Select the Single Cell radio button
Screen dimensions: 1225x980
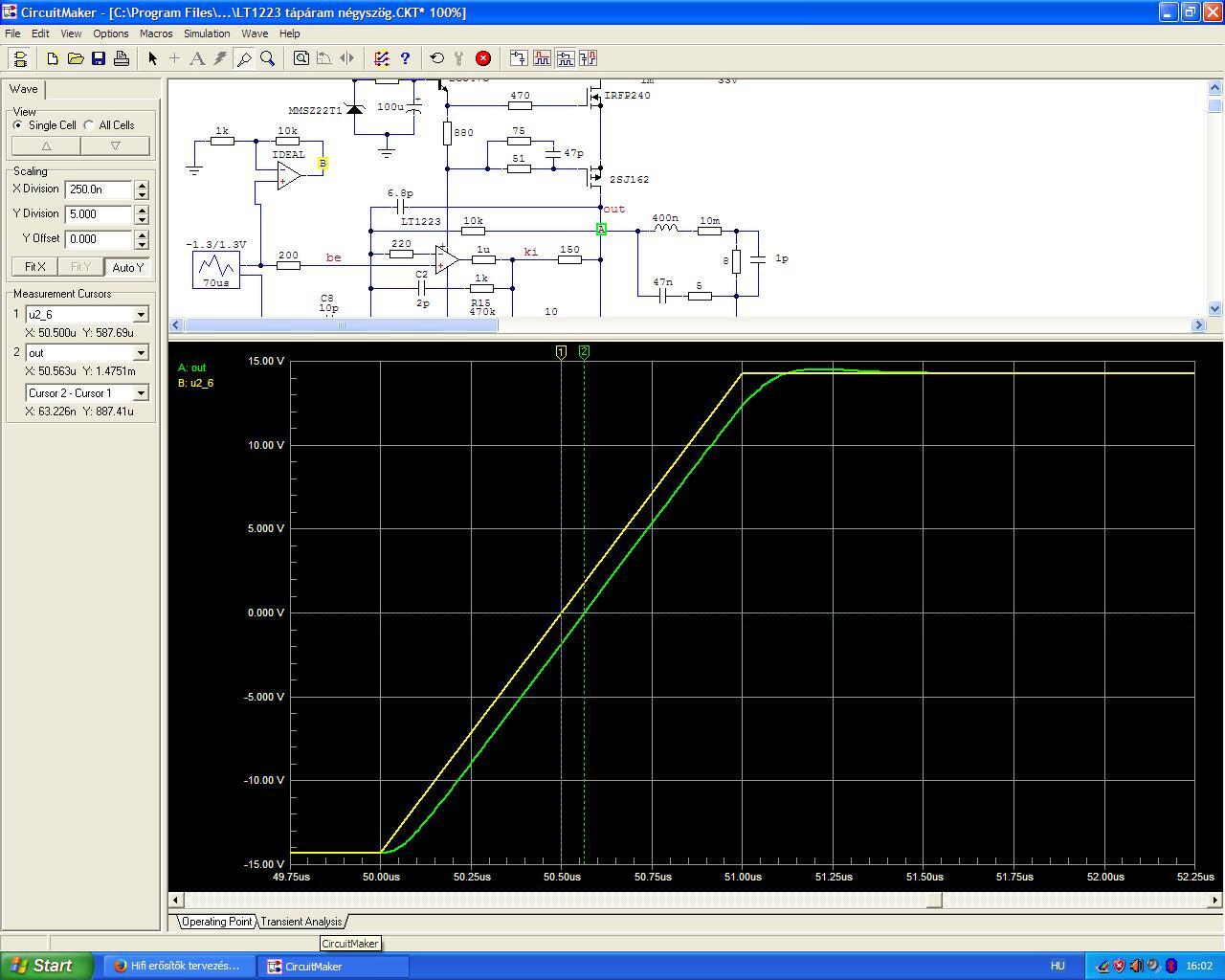click(18, 125)
